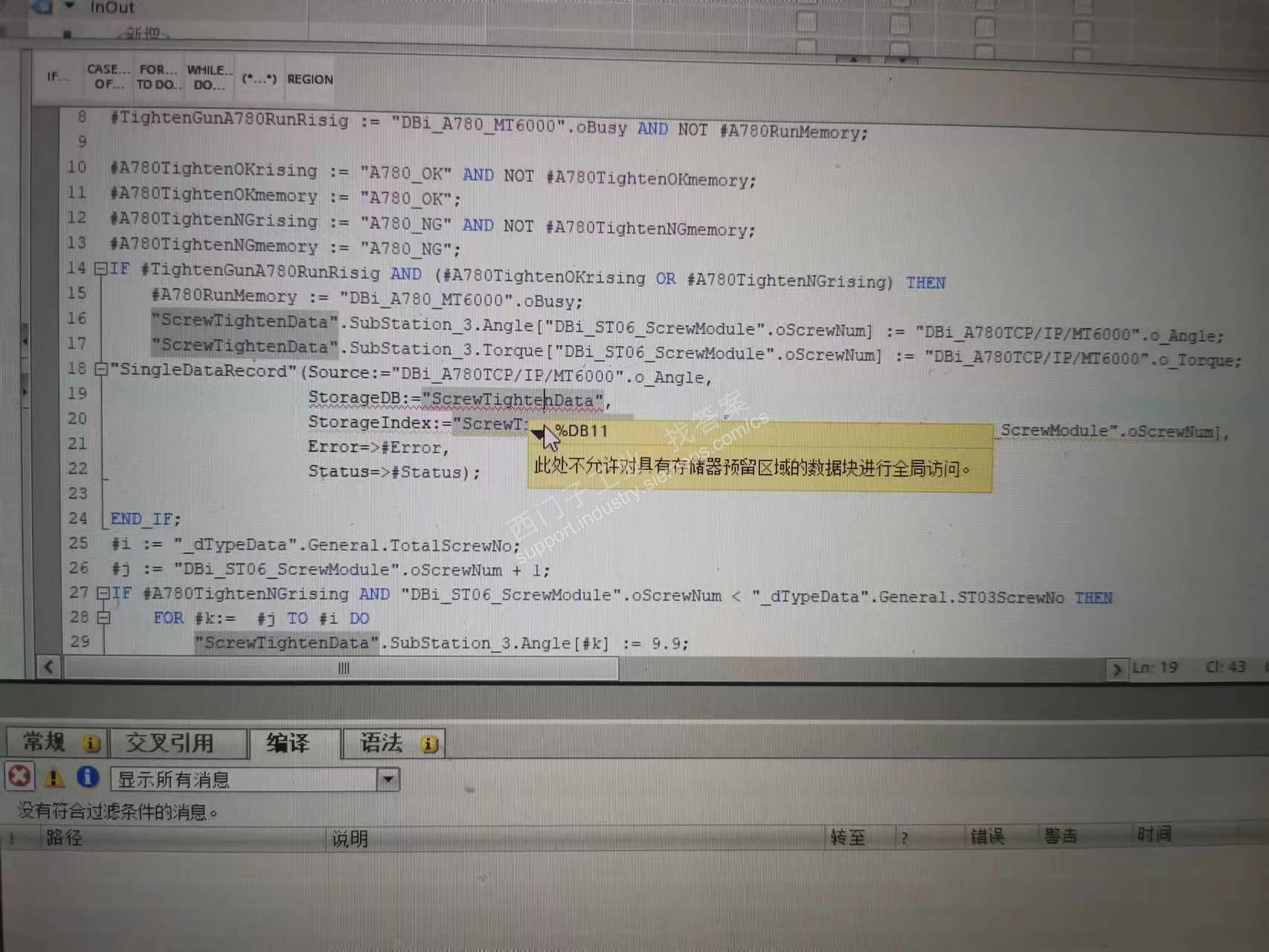
Task: Click "ScrewTightenData" on line 16 Angle assignment
Action: tap(245, 321)
